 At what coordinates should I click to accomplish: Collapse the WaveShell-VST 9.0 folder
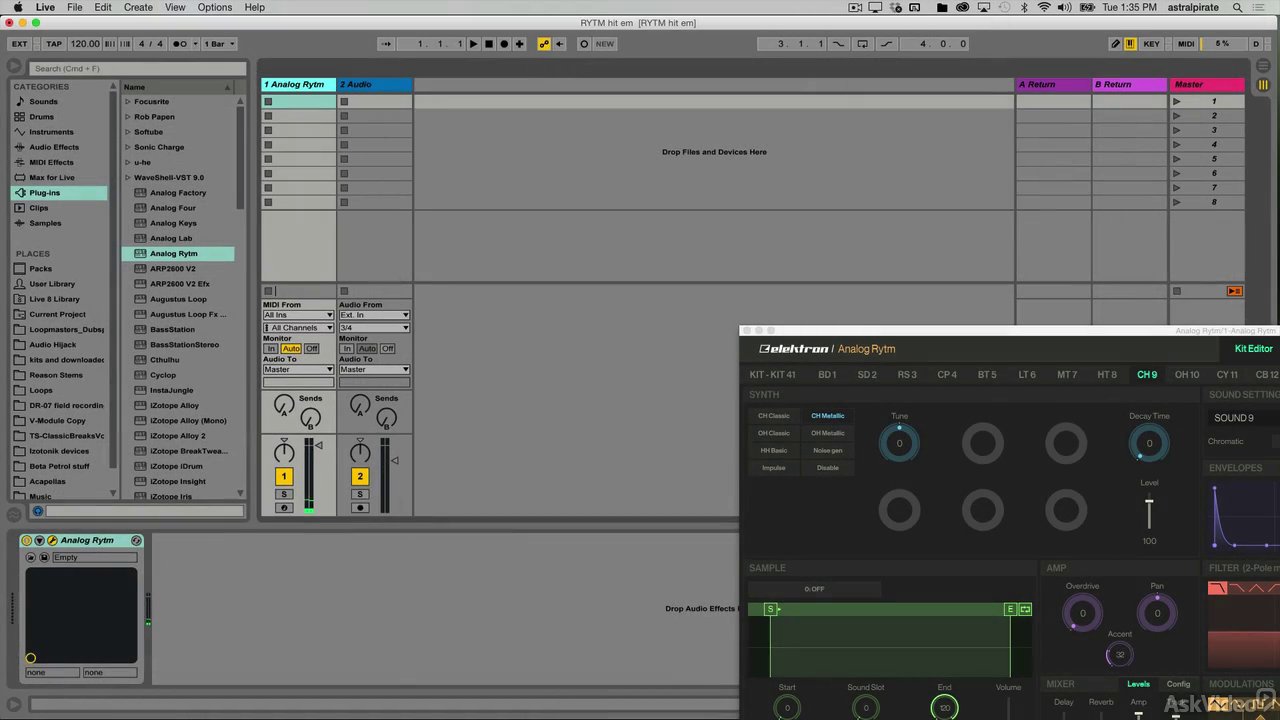pos(127,178)
